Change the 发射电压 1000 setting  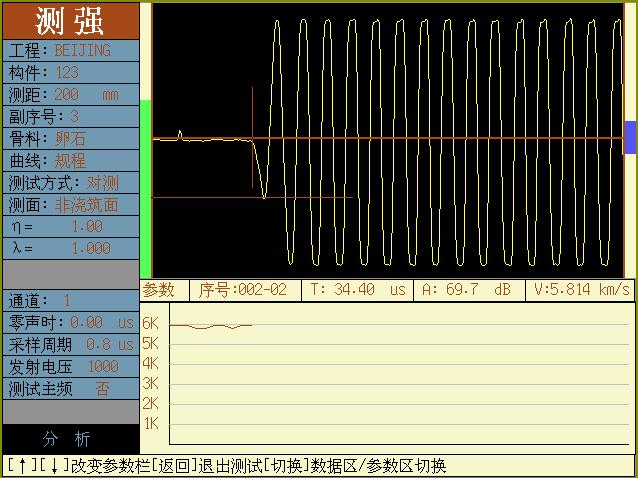pyautogui.click(x=69, y=366)
